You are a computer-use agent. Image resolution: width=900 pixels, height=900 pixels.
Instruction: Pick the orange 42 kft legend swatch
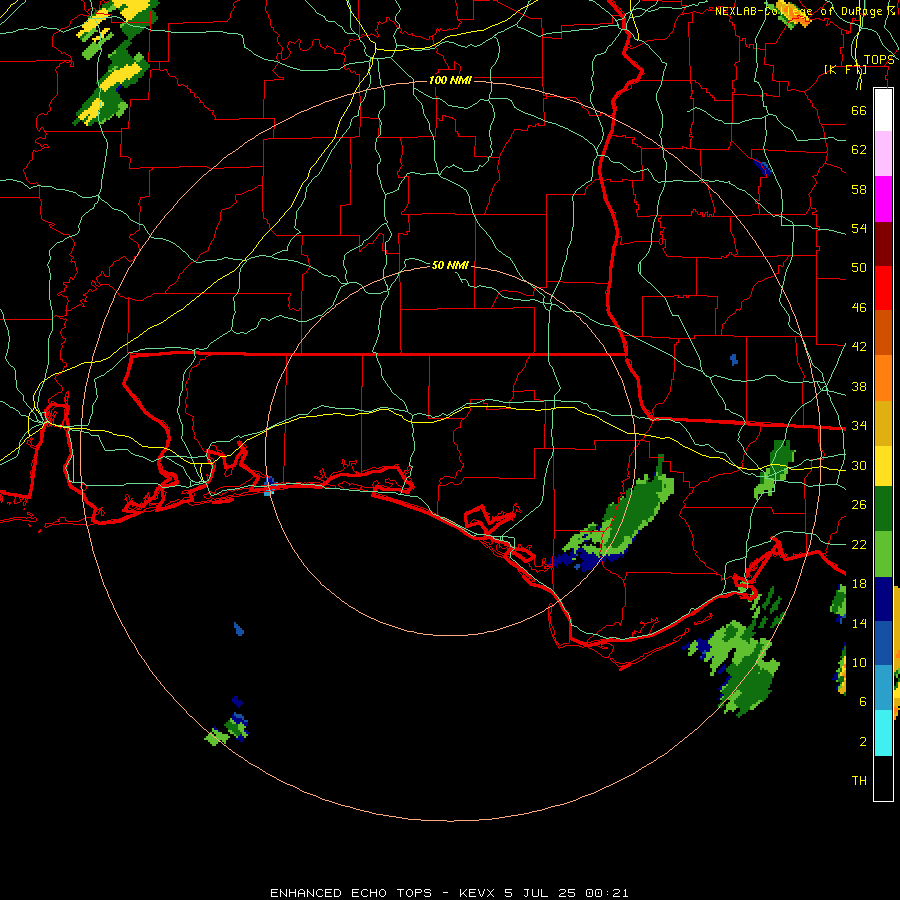[883, 378]
